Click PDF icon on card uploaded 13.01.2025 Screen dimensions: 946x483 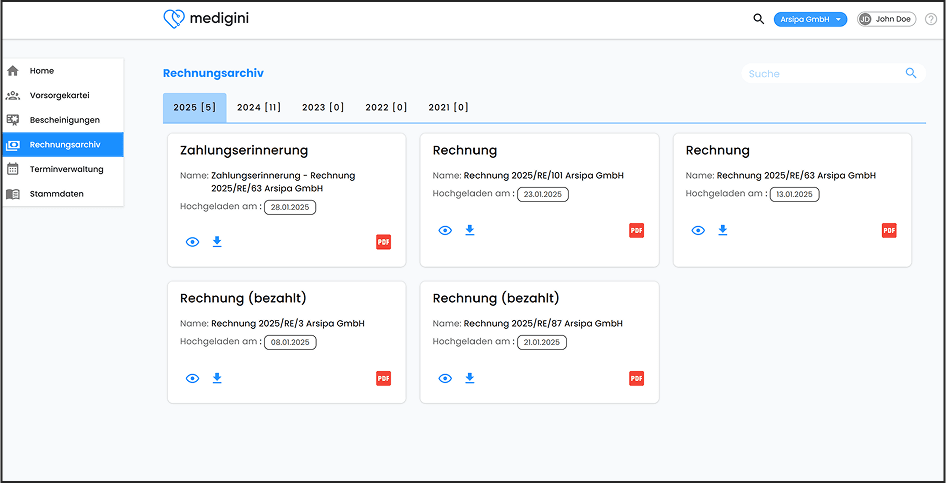tap(889, 230)
